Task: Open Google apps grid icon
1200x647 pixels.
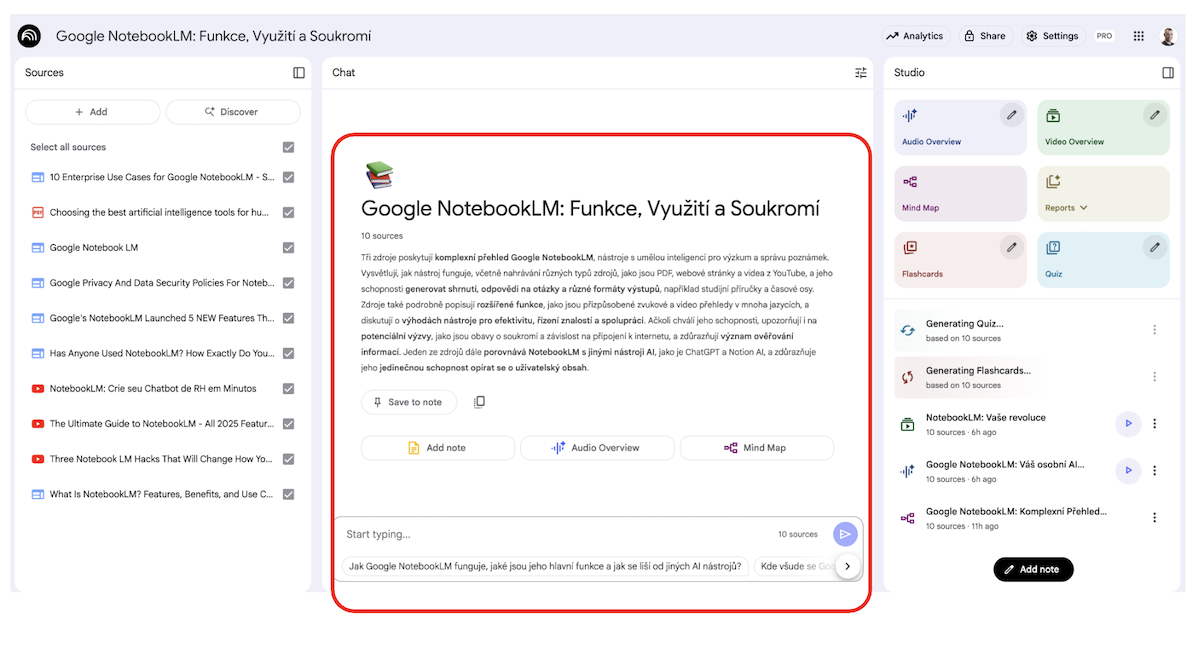Action: tap(1138, 36)
